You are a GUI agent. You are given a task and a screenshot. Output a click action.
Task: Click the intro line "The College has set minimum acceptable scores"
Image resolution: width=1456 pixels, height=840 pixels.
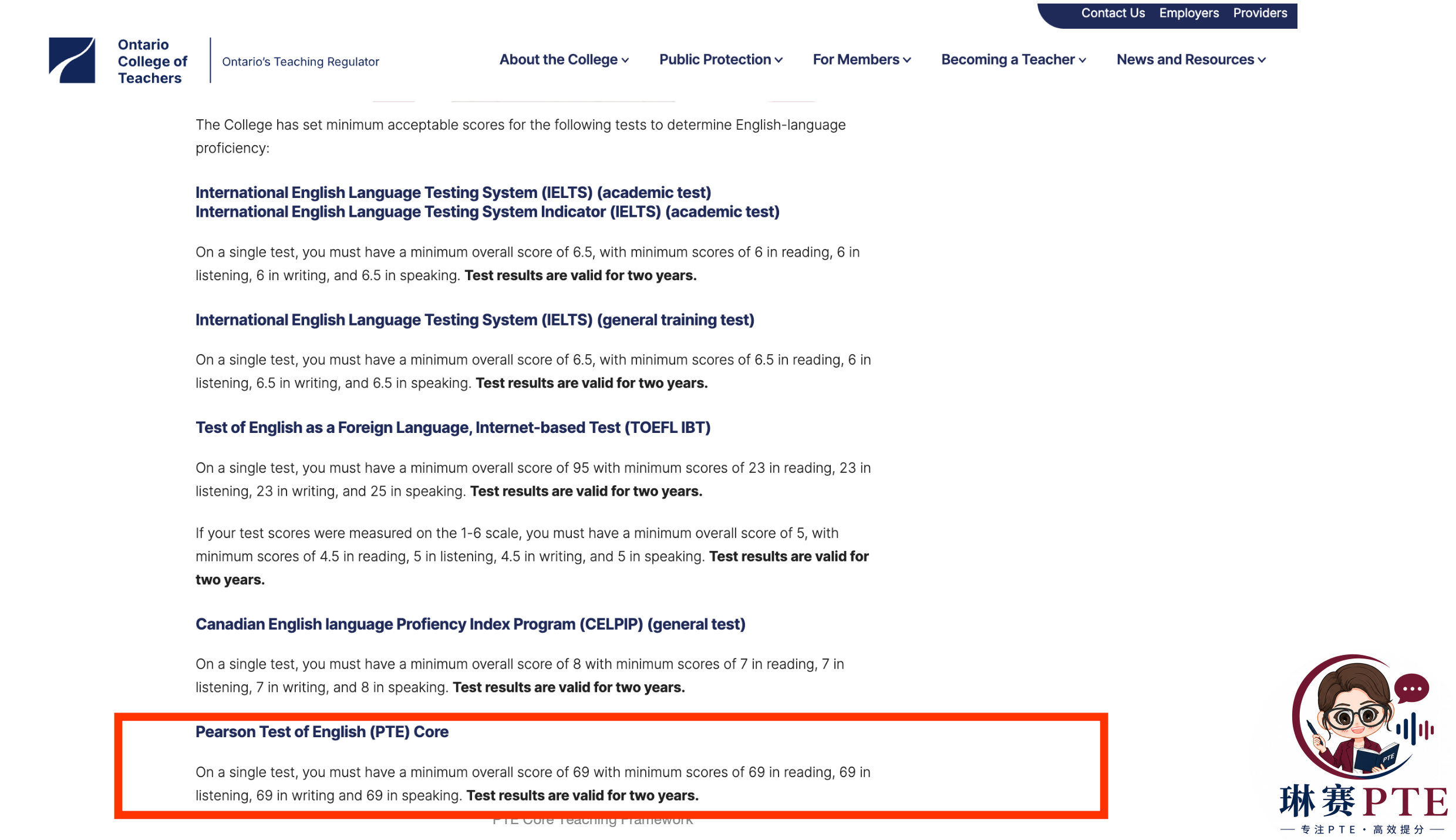pos(521,136)
